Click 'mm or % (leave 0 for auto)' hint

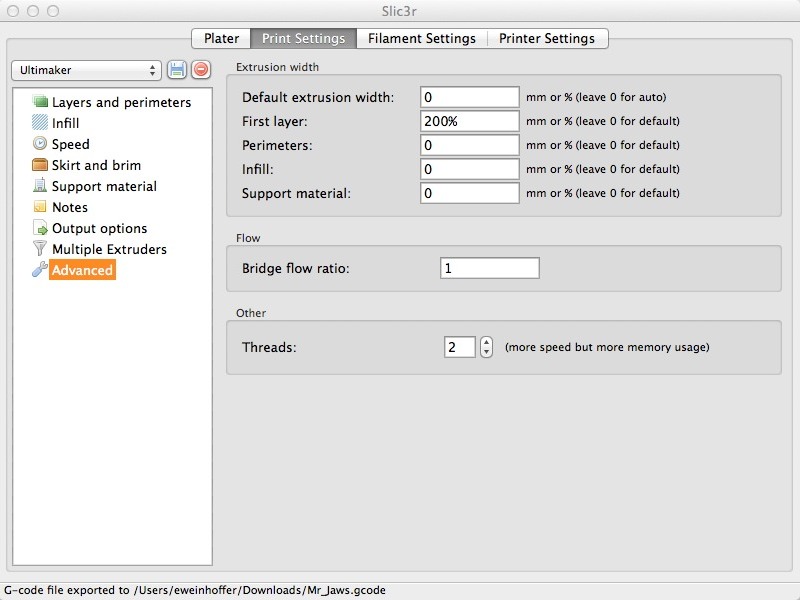coord(596,97)
